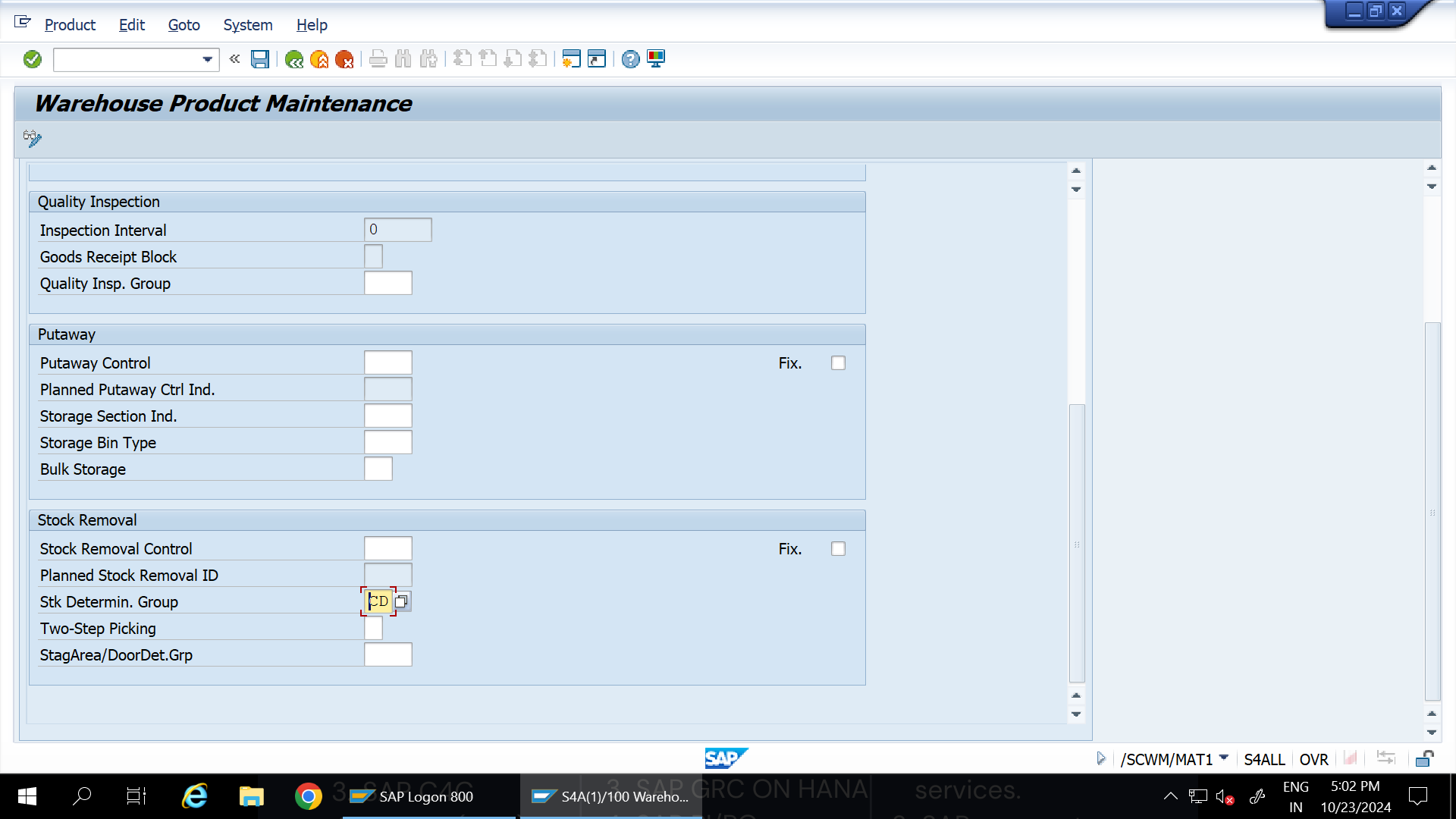Click the SAP Logon 800 taskbar item
This screenshot has width=1456, height=819.
[425, 796]
